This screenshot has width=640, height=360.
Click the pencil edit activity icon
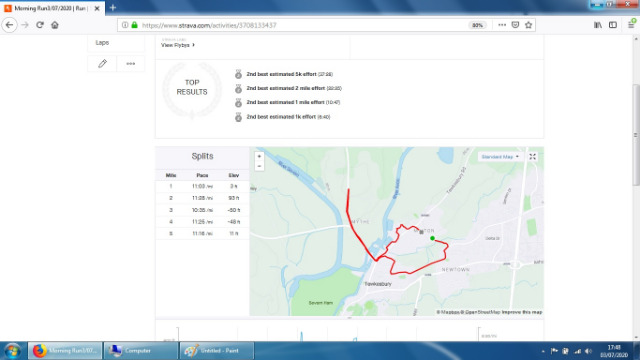[x=102, y=64]
